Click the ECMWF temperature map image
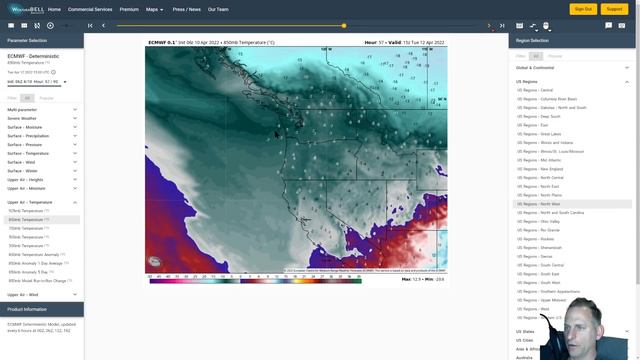640x360 pixels. click(296, 160)
